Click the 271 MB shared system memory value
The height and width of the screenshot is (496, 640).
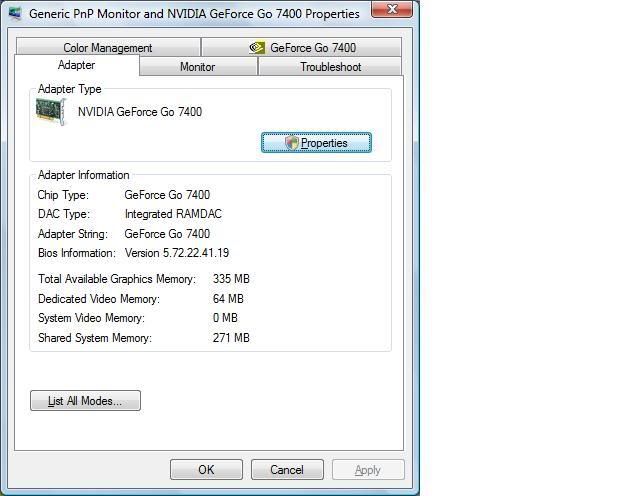pos(231,338)
